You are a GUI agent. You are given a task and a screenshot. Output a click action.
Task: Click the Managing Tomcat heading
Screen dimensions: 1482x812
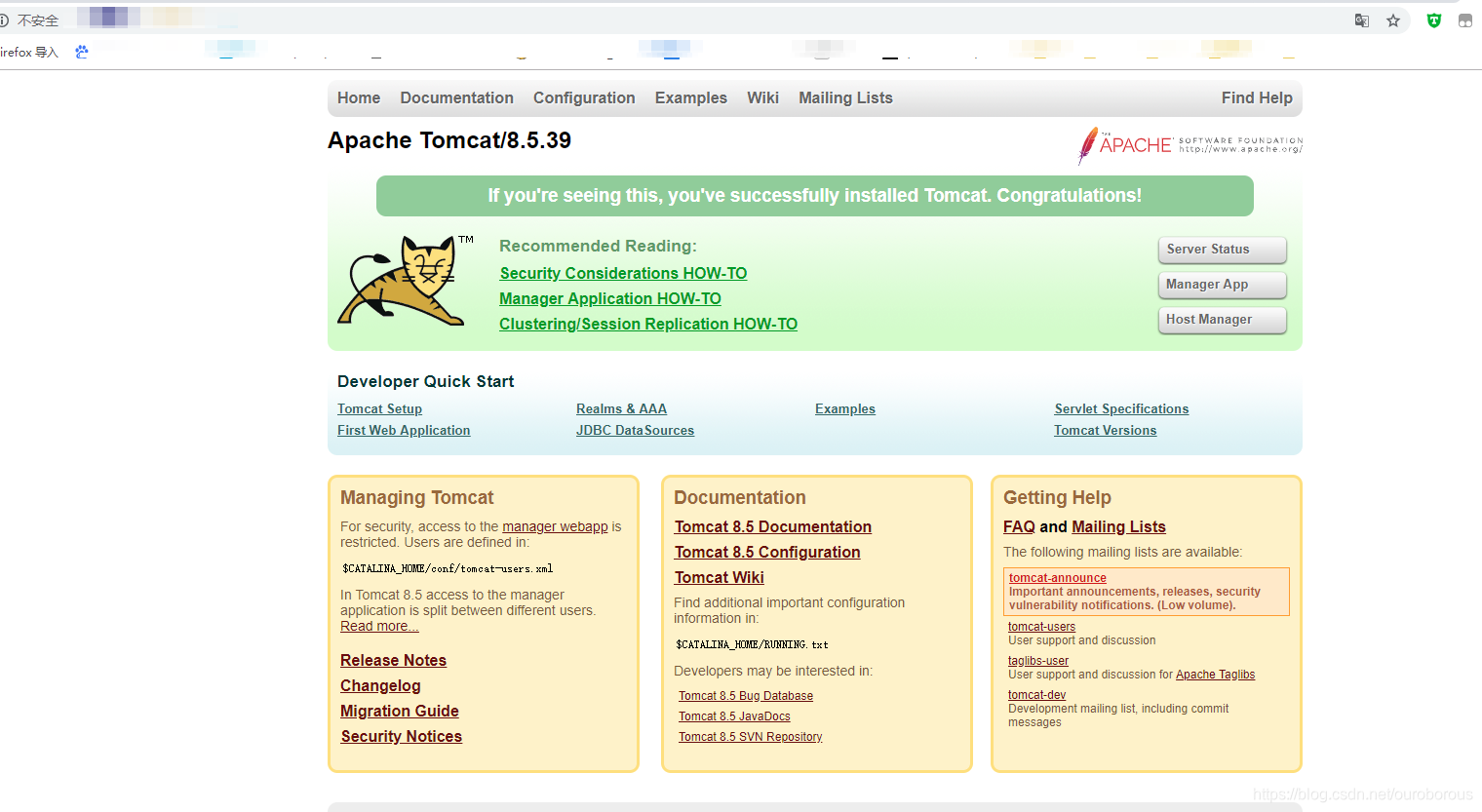pos(416,498)
